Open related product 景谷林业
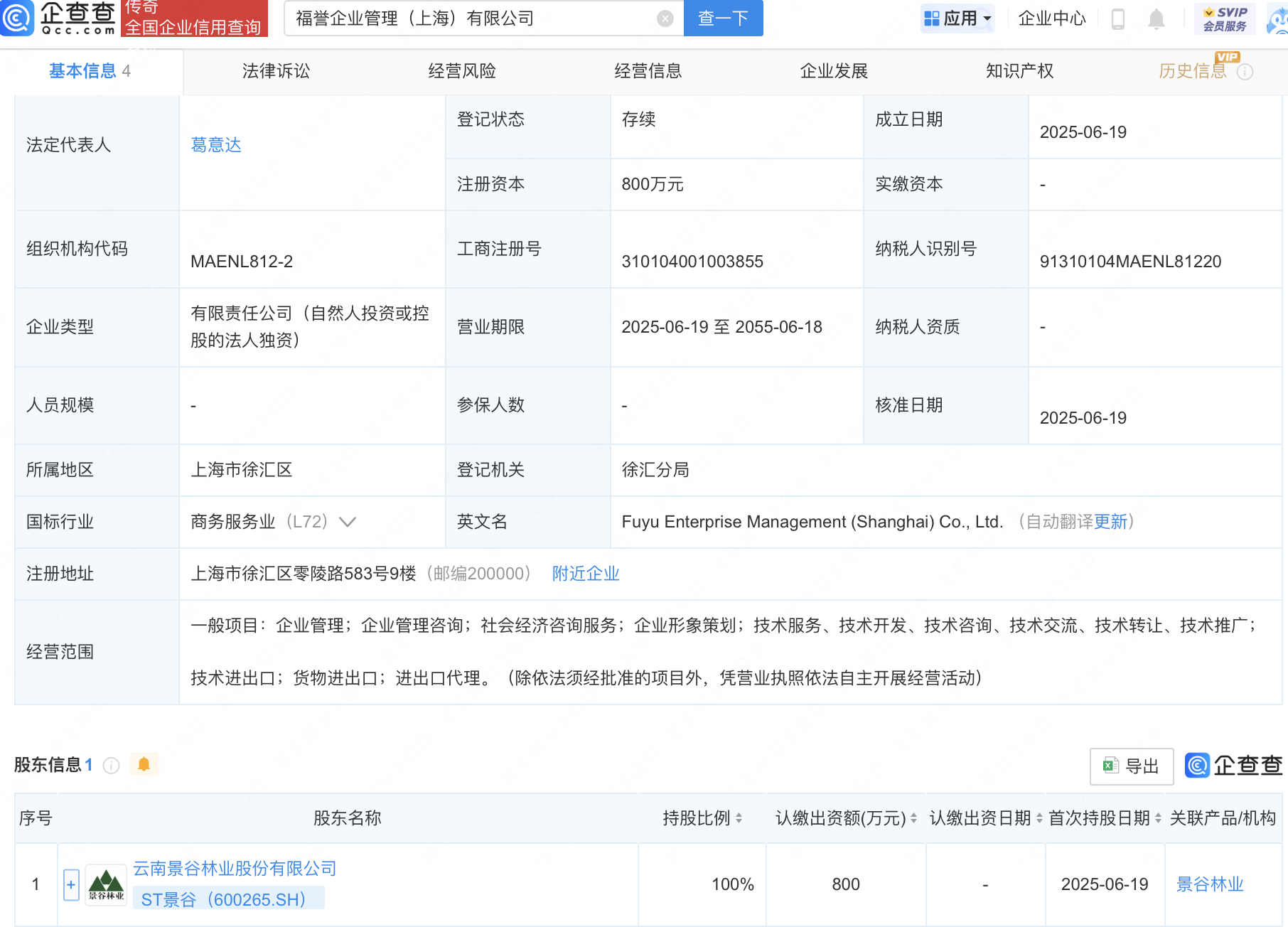 (x=1210, y=884)
